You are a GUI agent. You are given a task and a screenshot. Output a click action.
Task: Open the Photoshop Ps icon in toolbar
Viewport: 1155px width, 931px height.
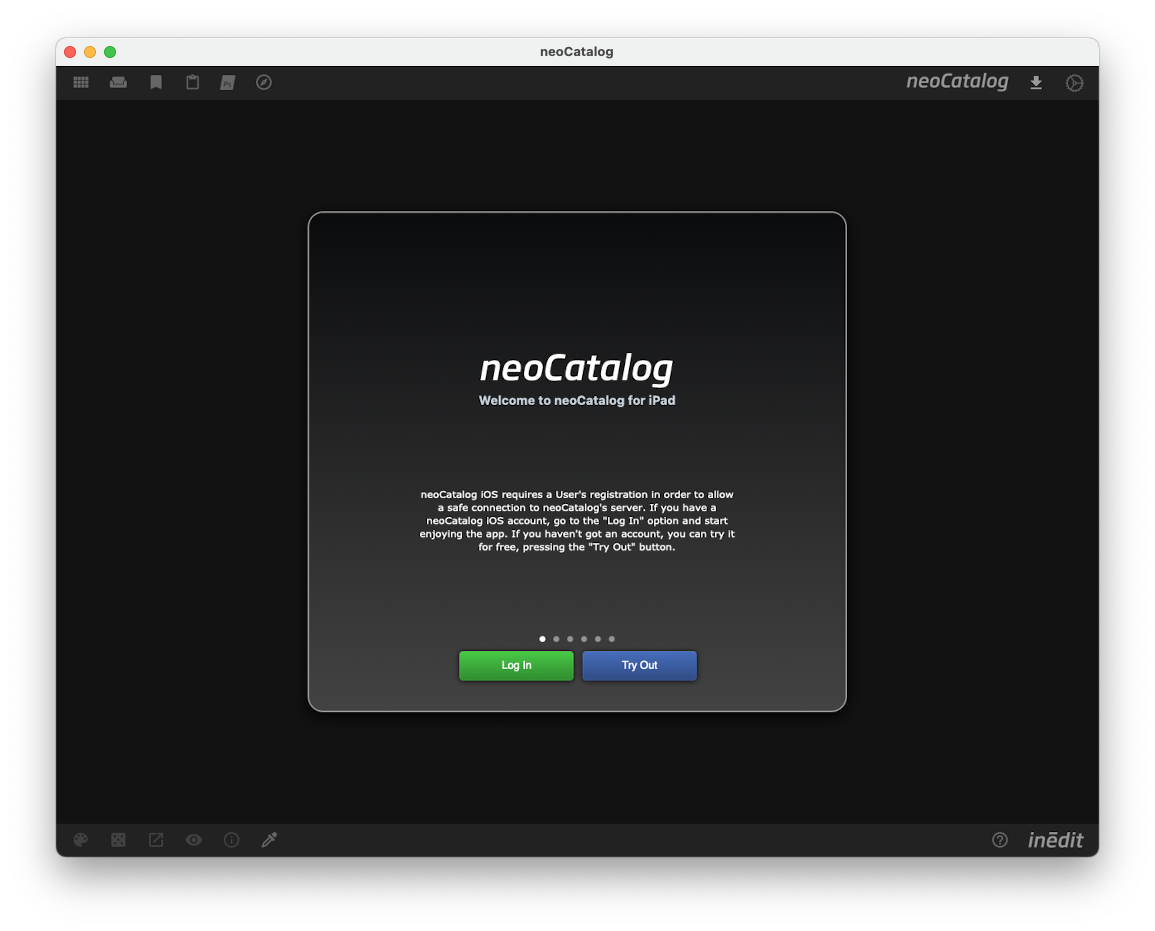click(x=228, y=82)
